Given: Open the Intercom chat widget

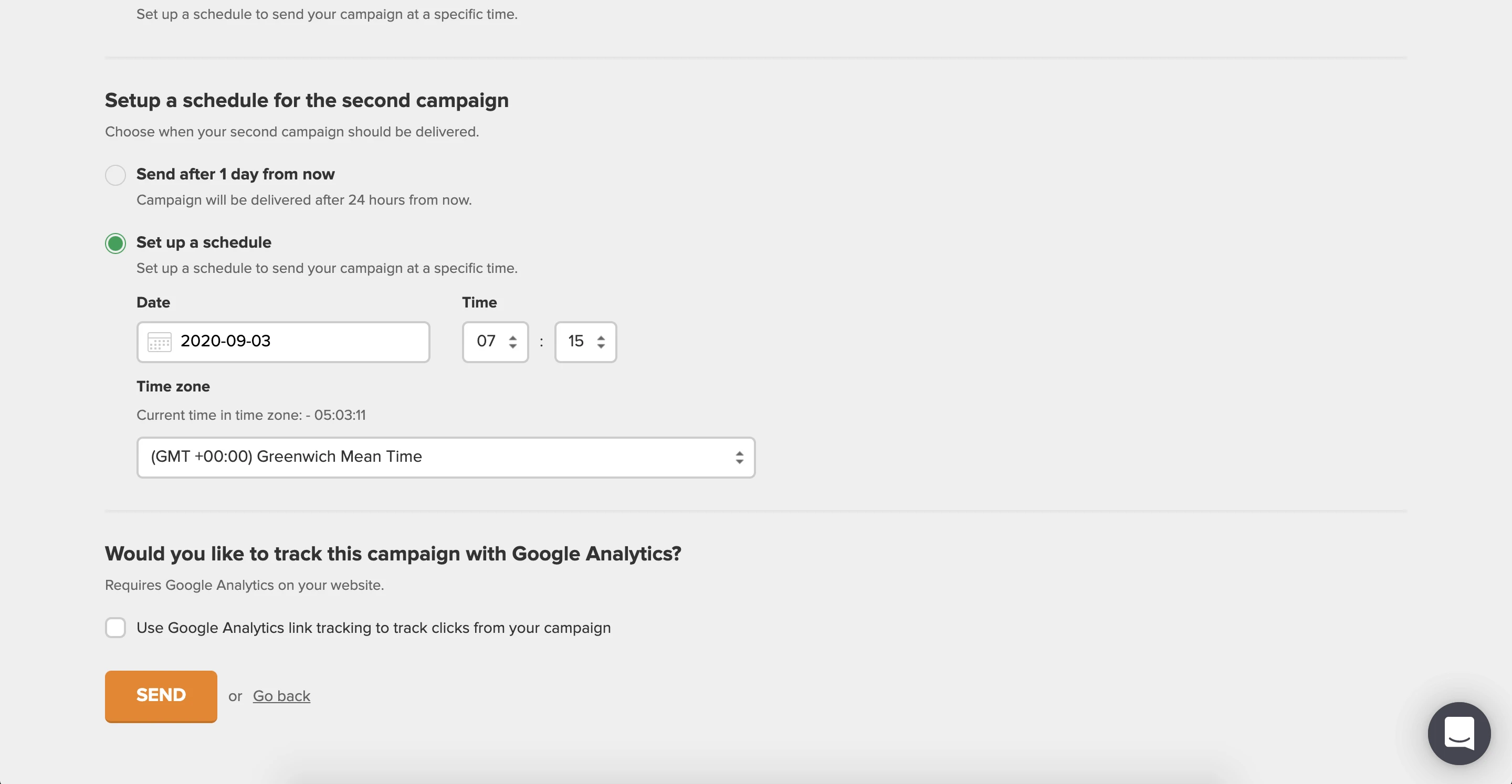Looking at the screenshot, I should (1458, 733).
